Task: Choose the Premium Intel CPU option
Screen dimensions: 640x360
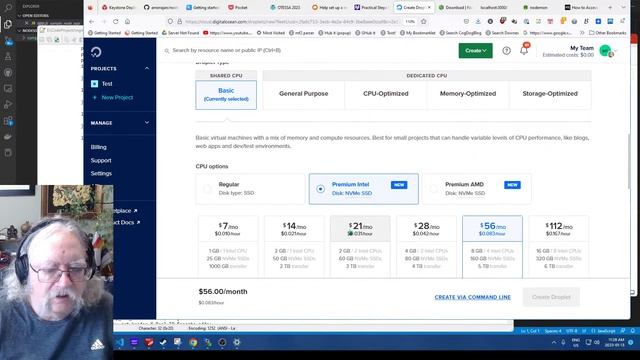Action: [x=364, y=189]
